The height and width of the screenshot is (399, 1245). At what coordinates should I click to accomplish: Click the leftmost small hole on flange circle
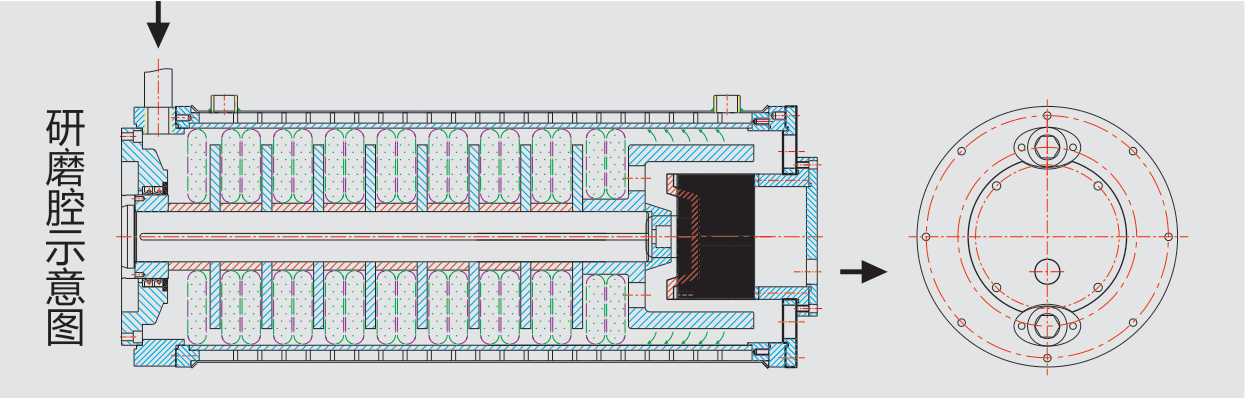click(926, 237)
